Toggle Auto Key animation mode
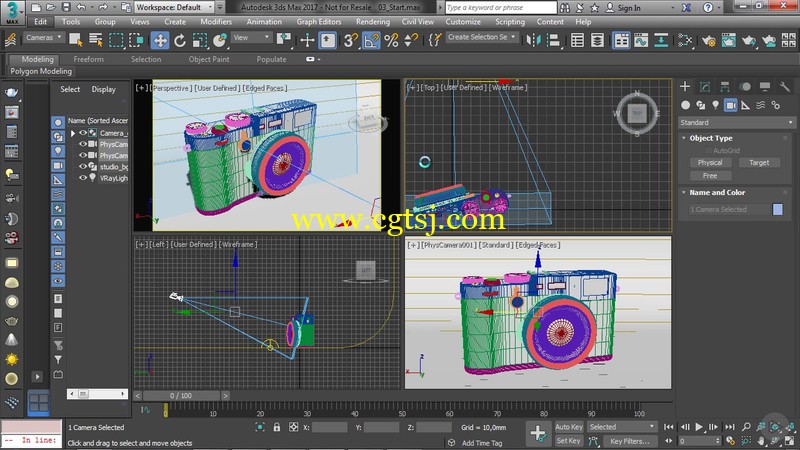The height and width of the screenshot is (450, 800). point(568,427)
